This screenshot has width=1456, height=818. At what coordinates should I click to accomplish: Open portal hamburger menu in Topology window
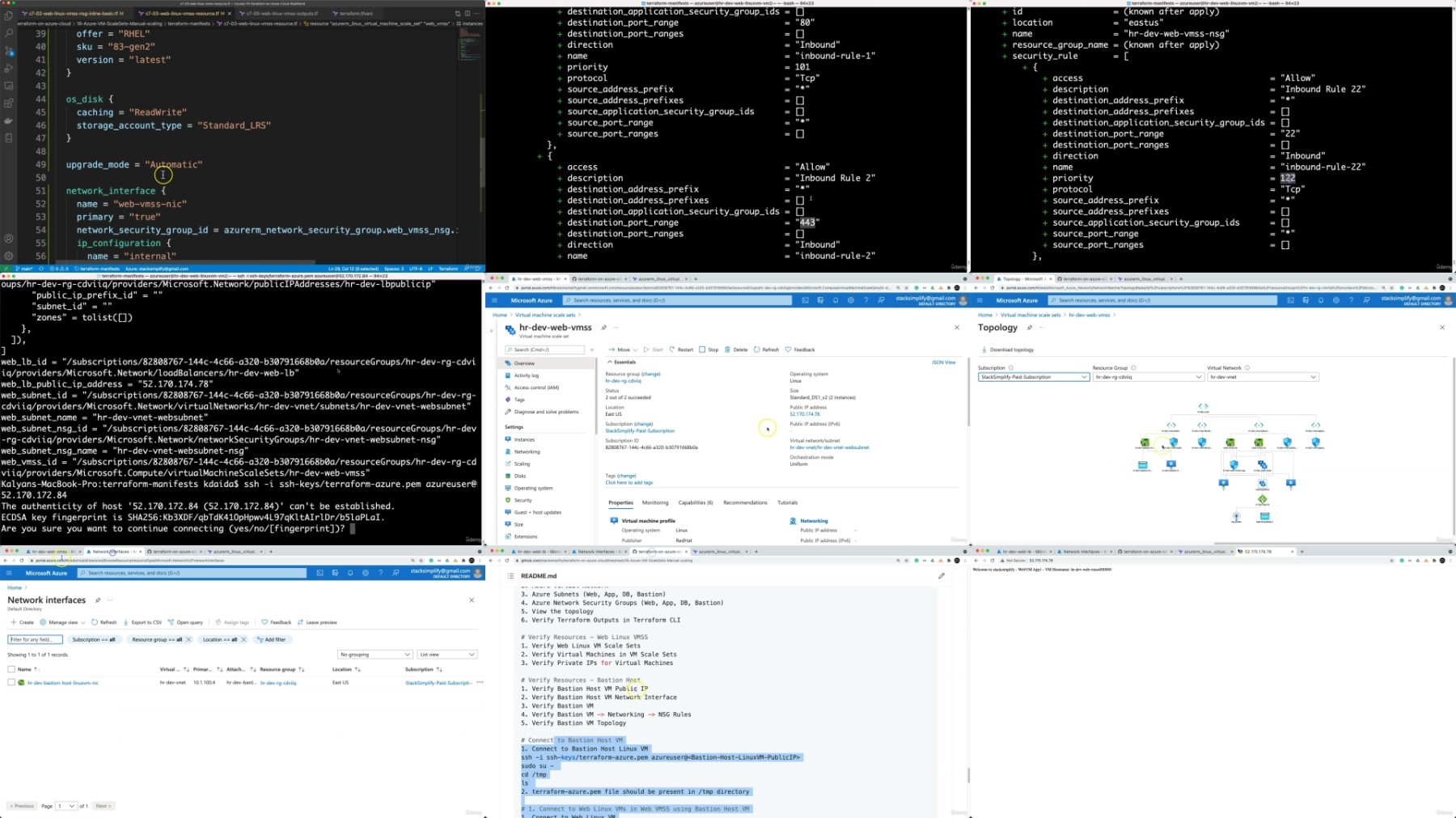(980, 300)
